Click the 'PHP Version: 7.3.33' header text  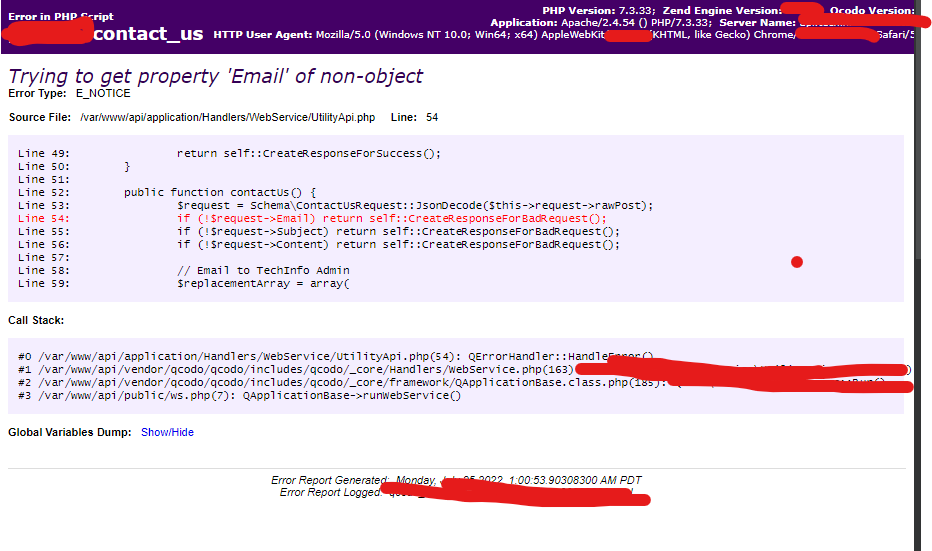tap(599, 10)
